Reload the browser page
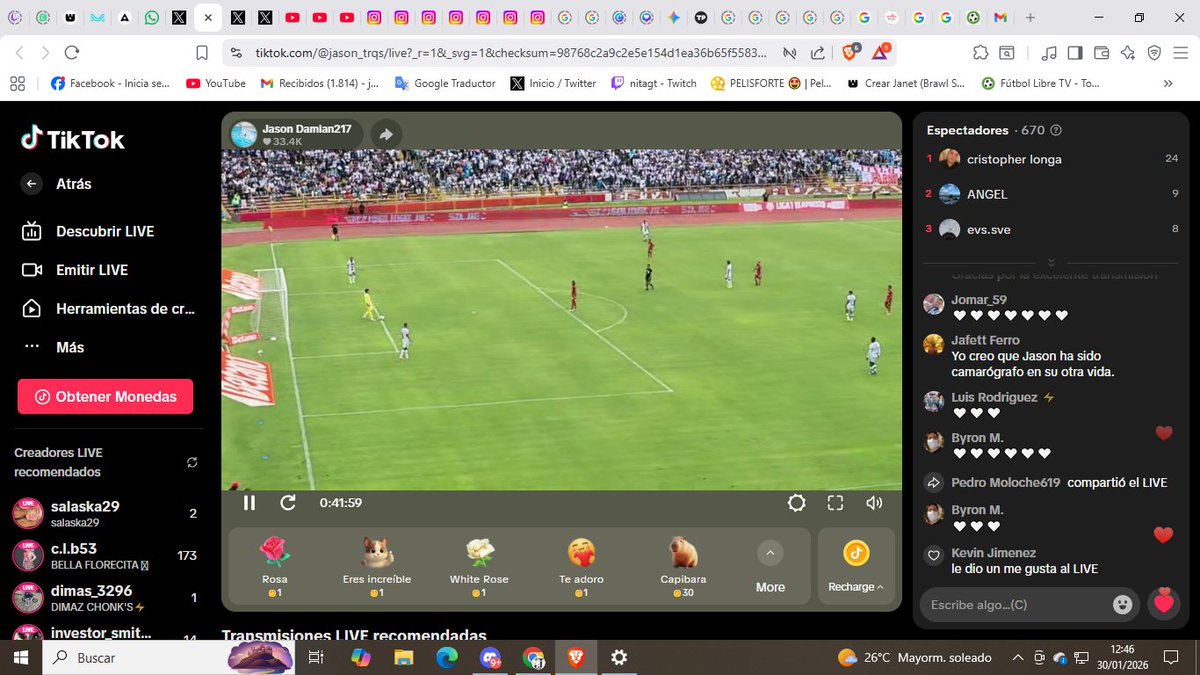Screen dimensions: 1200x675 (71, 53)
